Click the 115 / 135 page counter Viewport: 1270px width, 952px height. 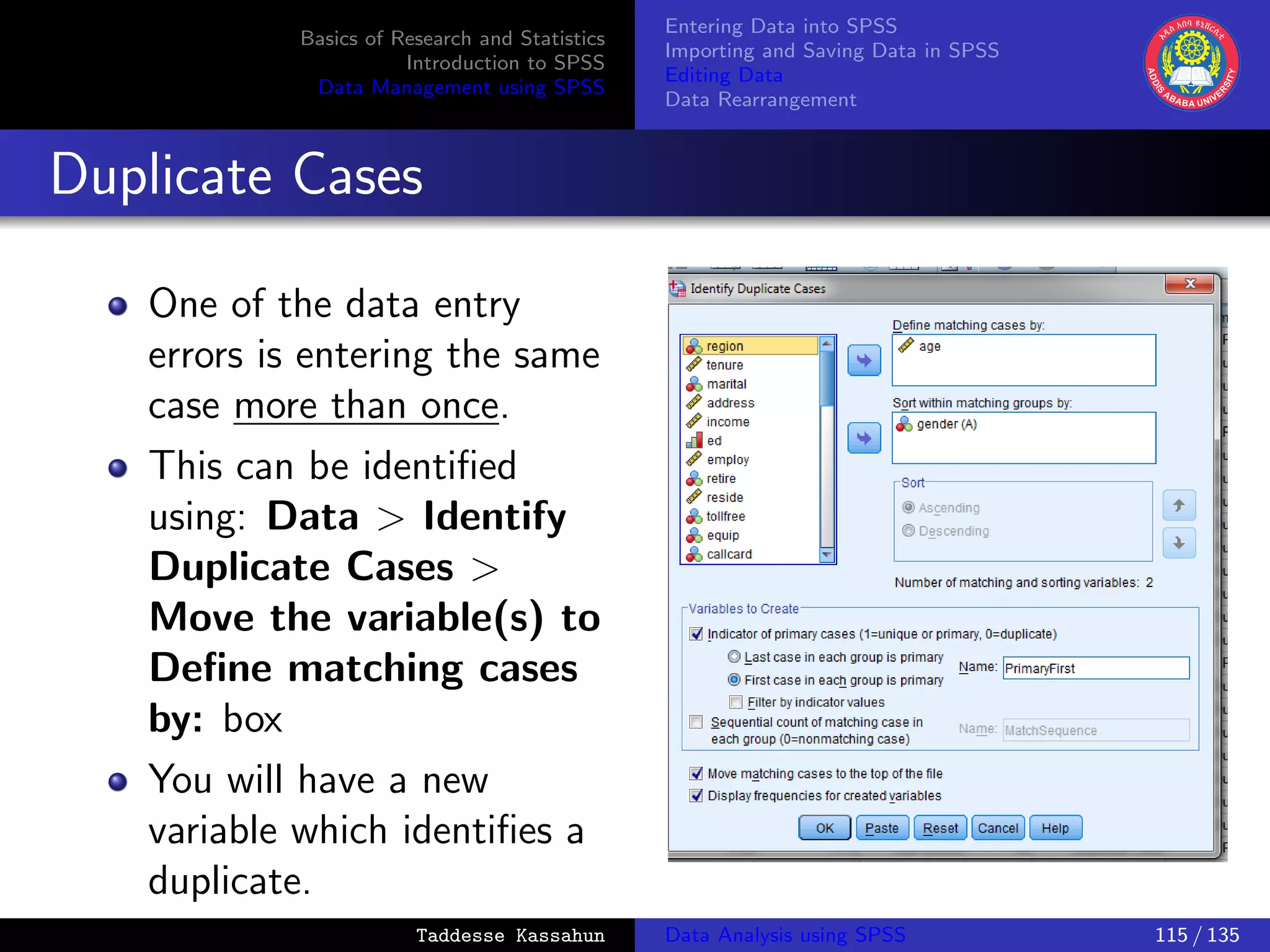click(x=1197, y=935)
